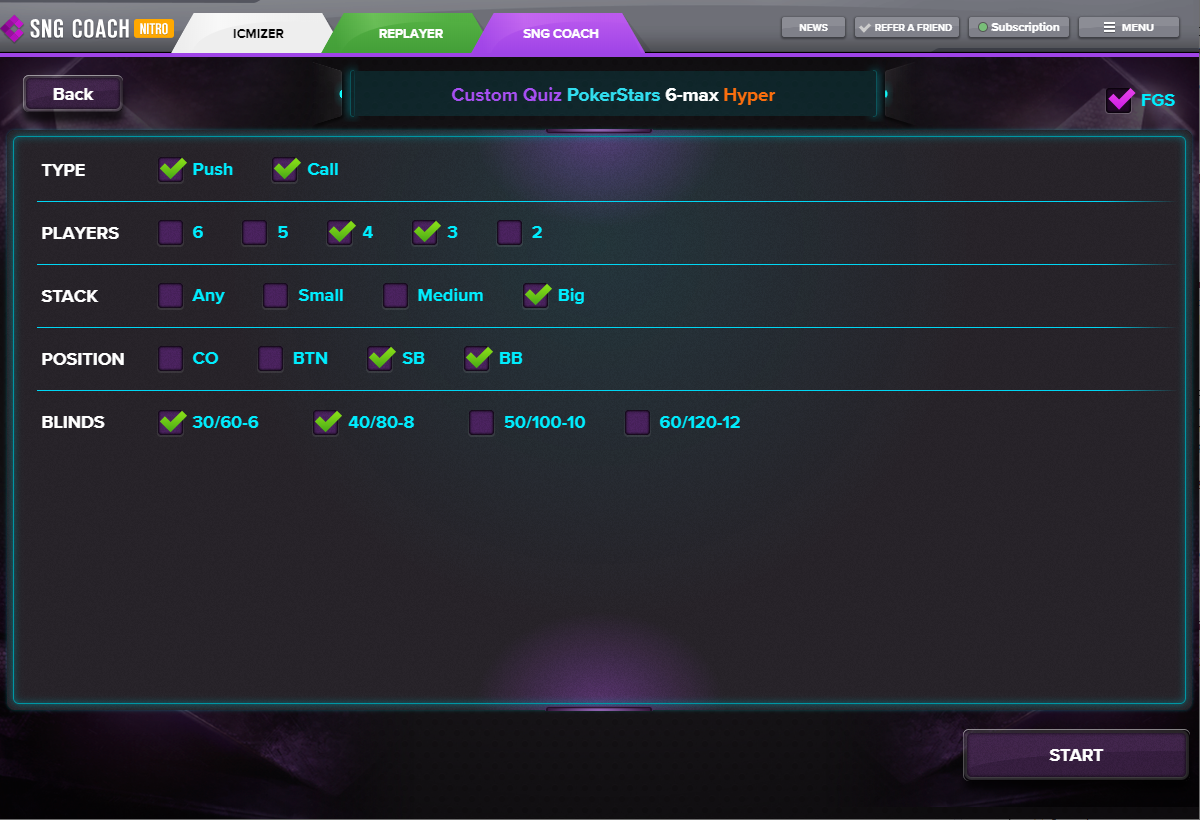
Task: Click the Custom Quiz PokerStars title
Action: point(613,95)
